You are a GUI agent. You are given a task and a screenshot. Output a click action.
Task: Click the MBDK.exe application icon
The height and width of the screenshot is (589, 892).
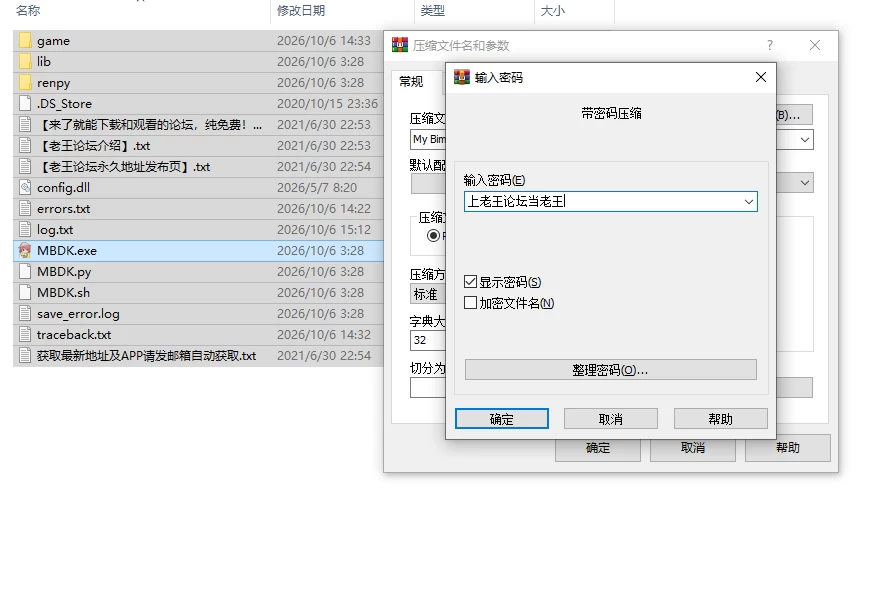point(25,250)
